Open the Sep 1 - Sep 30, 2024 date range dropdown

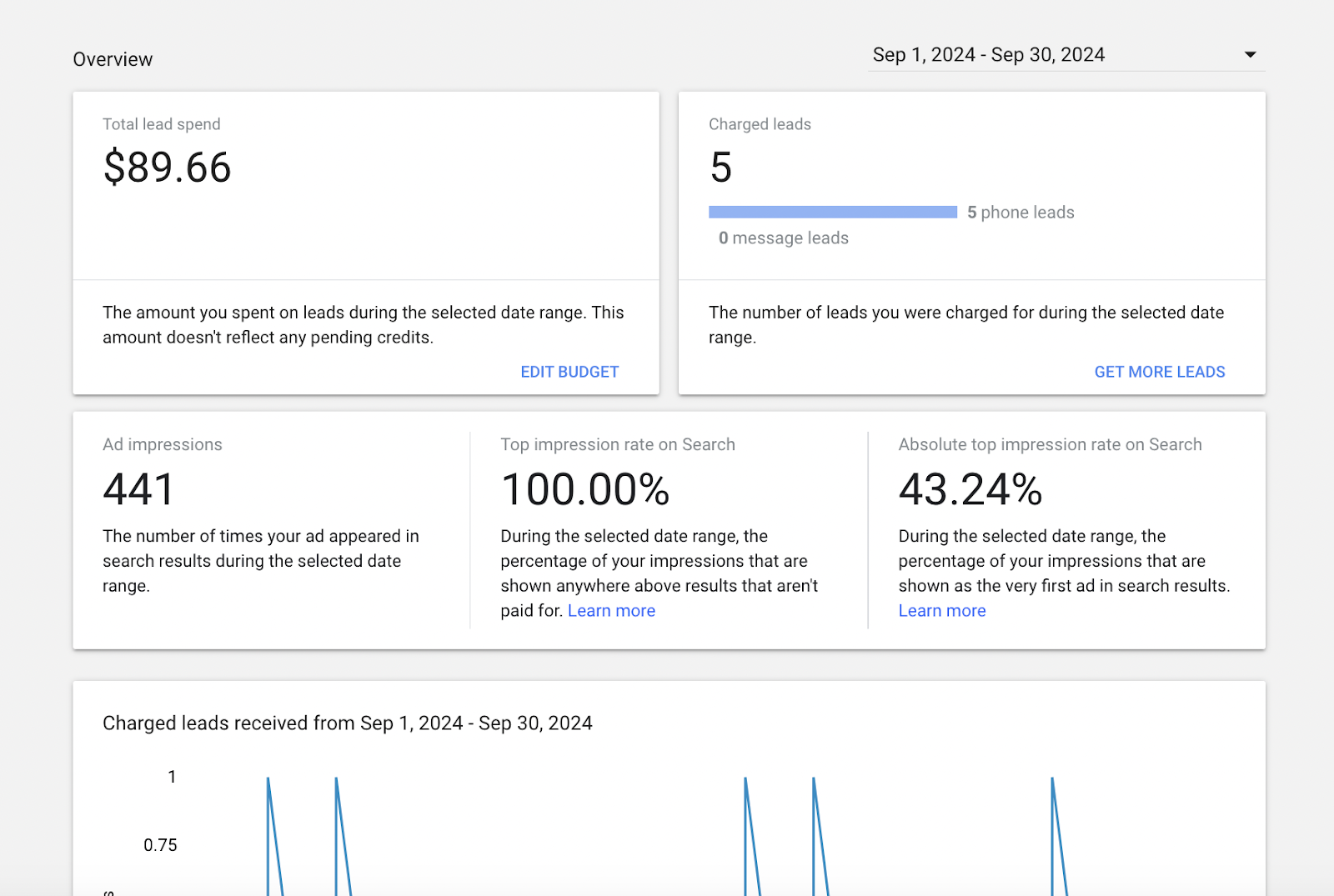[x=1066, y=55]
